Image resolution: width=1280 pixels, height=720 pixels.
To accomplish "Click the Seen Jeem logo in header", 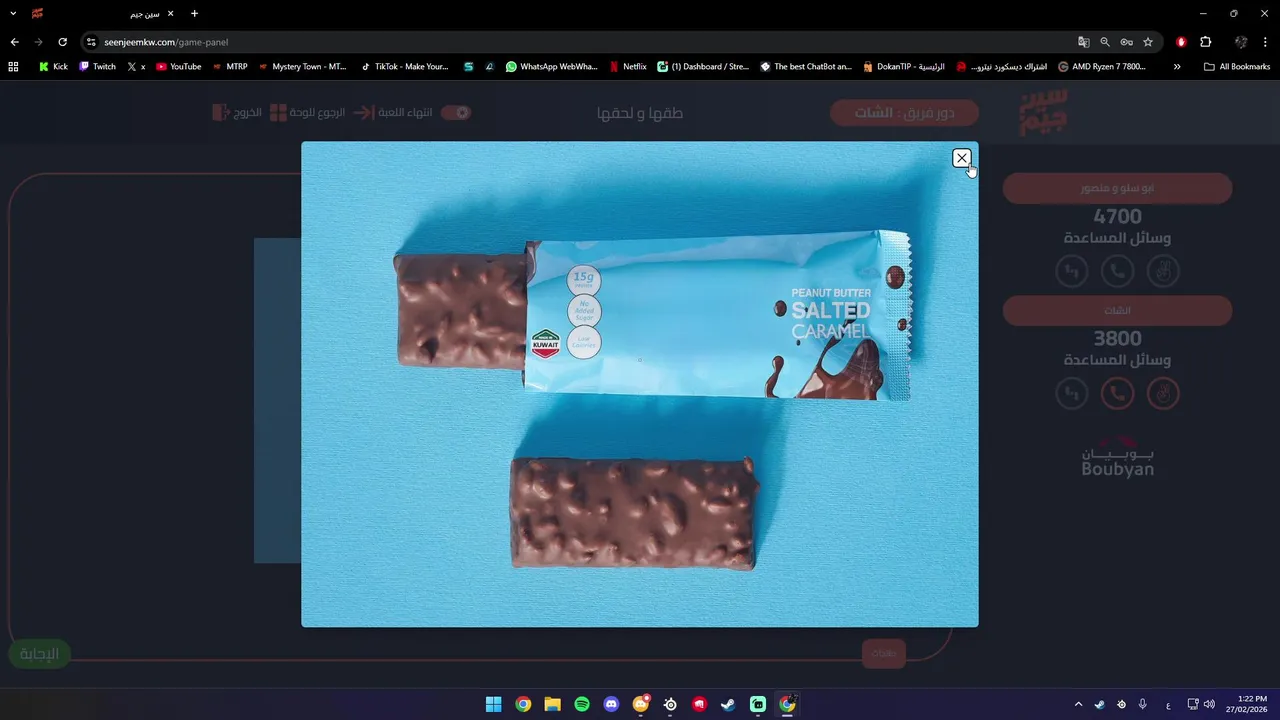I will (x=1044, y=112).
